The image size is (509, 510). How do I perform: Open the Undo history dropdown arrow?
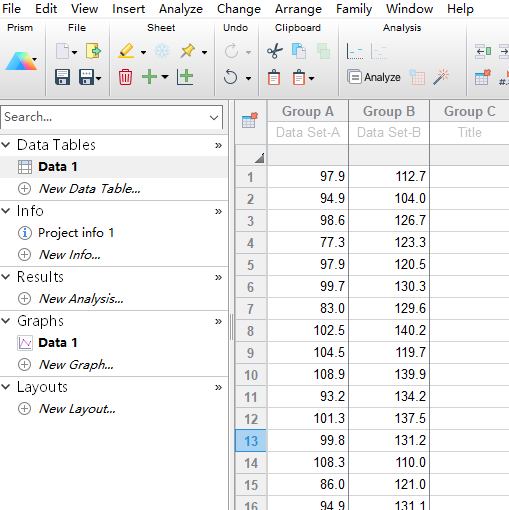pos(248,79)
